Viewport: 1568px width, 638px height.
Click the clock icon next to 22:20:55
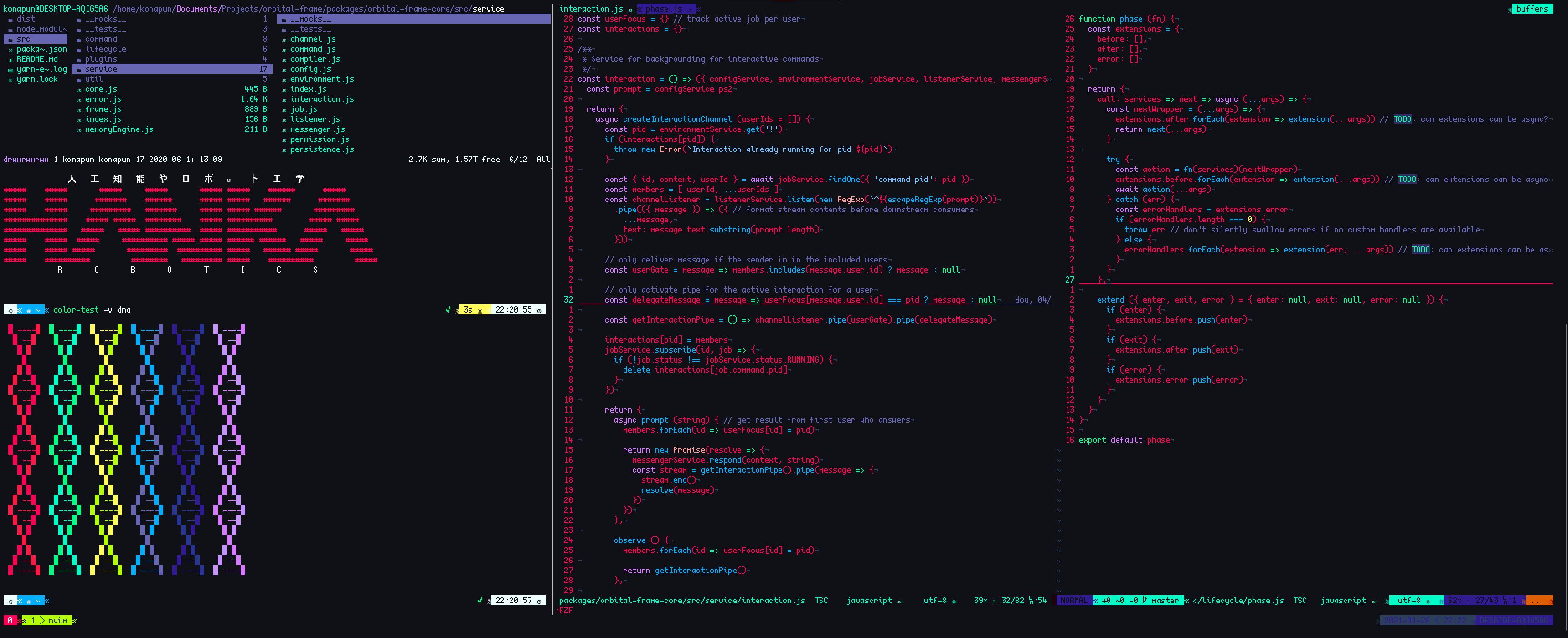tap(539, 310)
